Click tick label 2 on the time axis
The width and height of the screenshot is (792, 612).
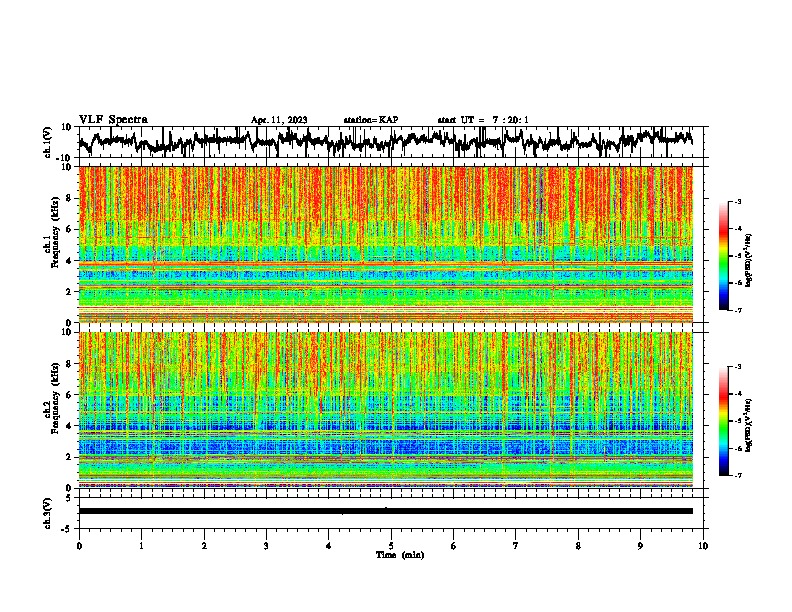[204, 546]
